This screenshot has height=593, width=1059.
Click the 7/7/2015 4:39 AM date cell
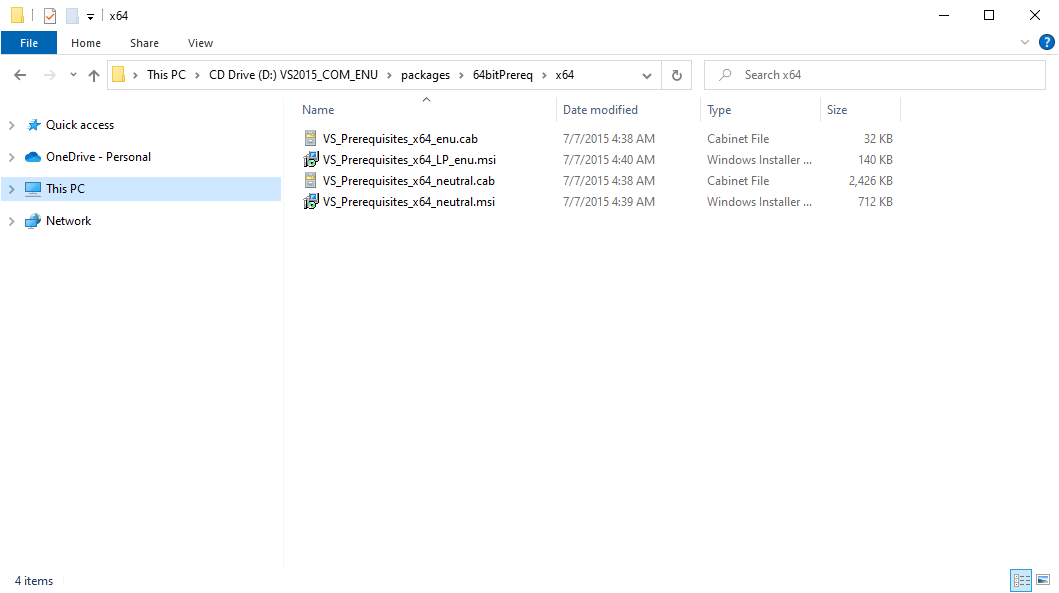(609, 201)
